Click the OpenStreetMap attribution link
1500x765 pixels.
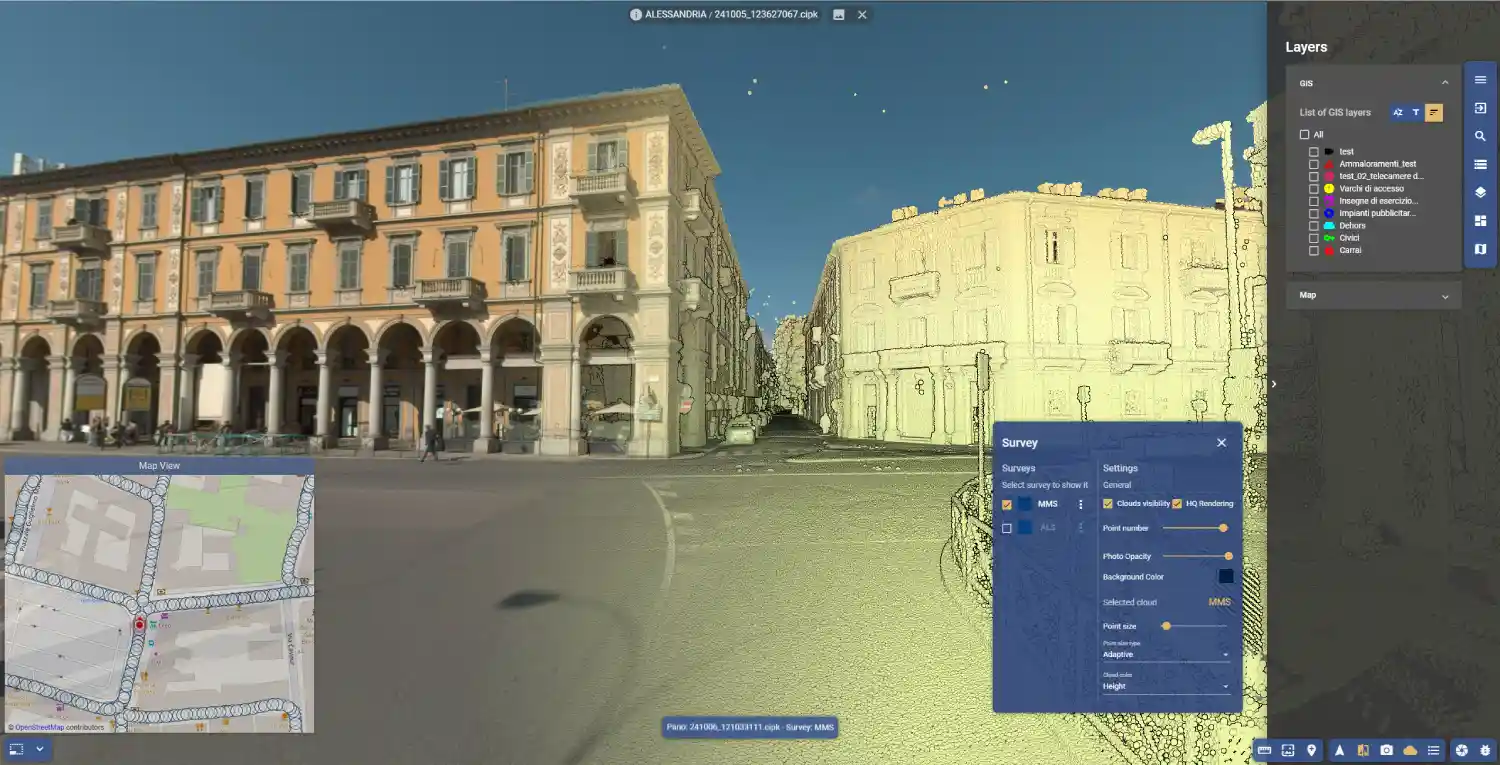39,727
